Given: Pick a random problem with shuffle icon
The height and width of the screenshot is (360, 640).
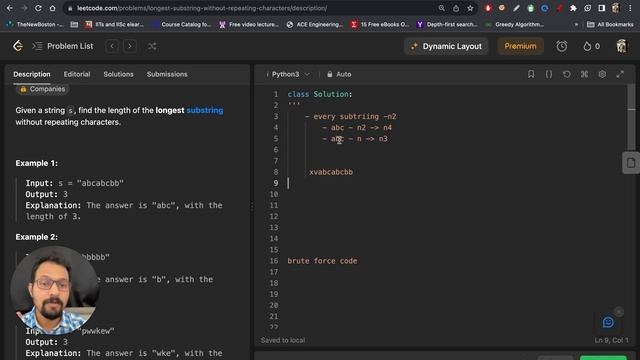Looking at the screenshot, I should pos(152,46).
